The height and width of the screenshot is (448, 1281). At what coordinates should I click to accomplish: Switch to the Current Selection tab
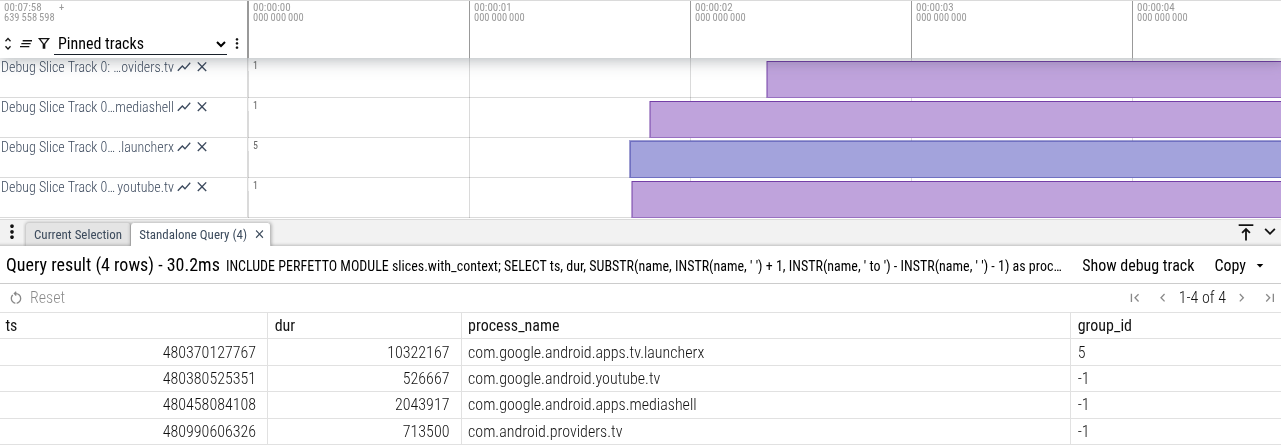[x=77, y=235]
